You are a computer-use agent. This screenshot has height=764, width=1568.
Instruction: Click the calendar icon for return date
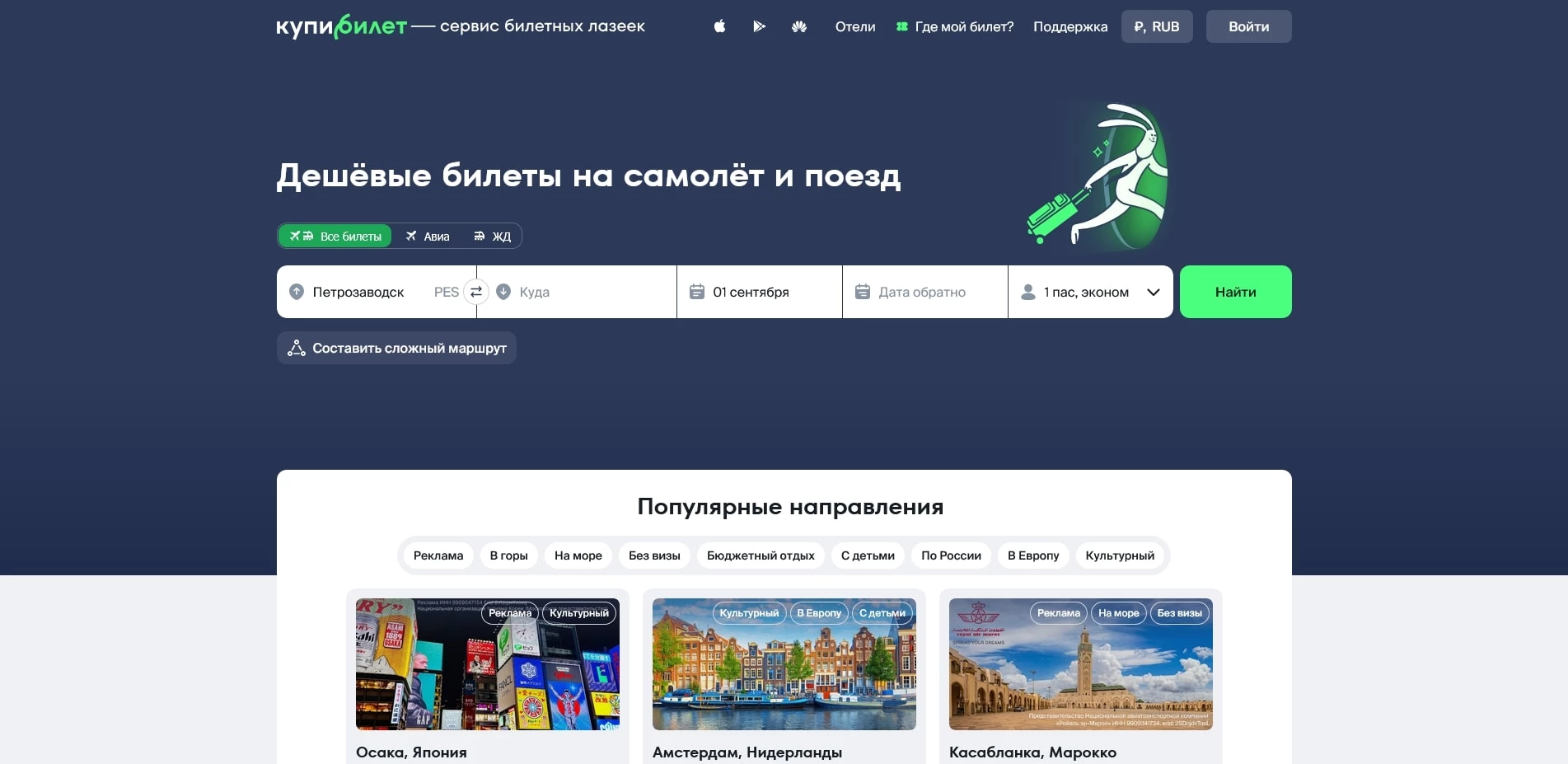coord(862,292)
